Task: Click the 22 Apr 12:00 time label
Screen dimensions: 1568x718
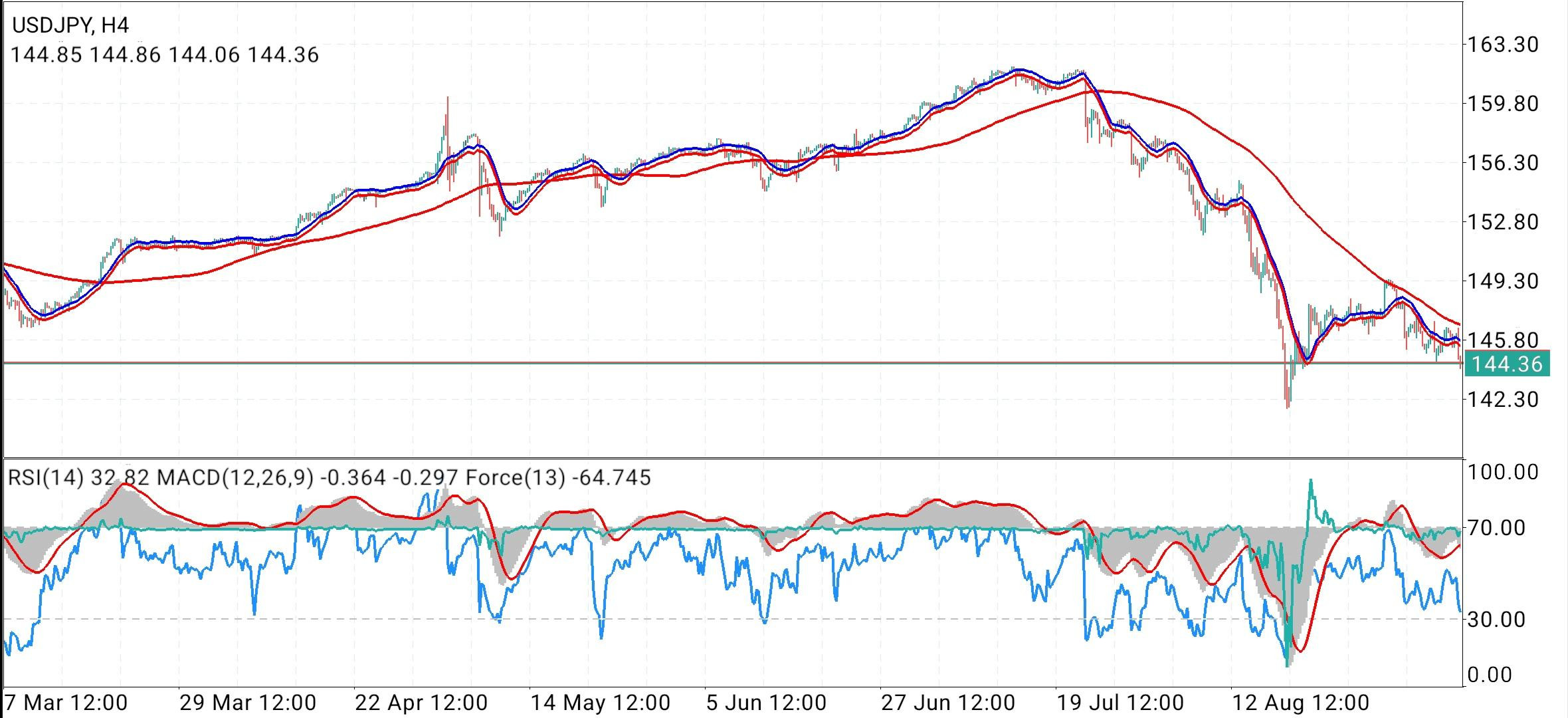Action: click(422, 703)
